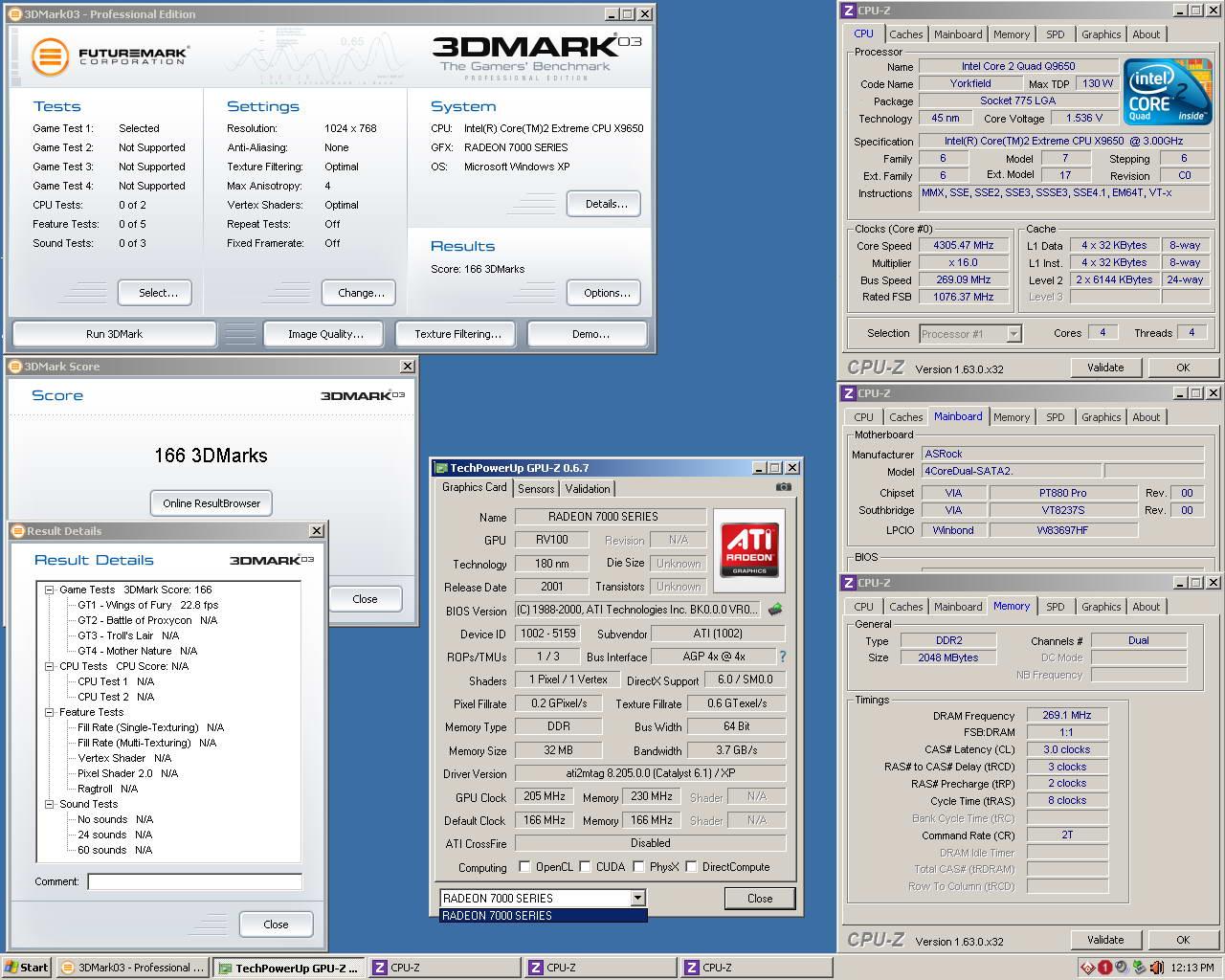Enable the DirectCompute checkbox
The height and width of the screenshot is (980, 1225).
click(x=691, y=867)
